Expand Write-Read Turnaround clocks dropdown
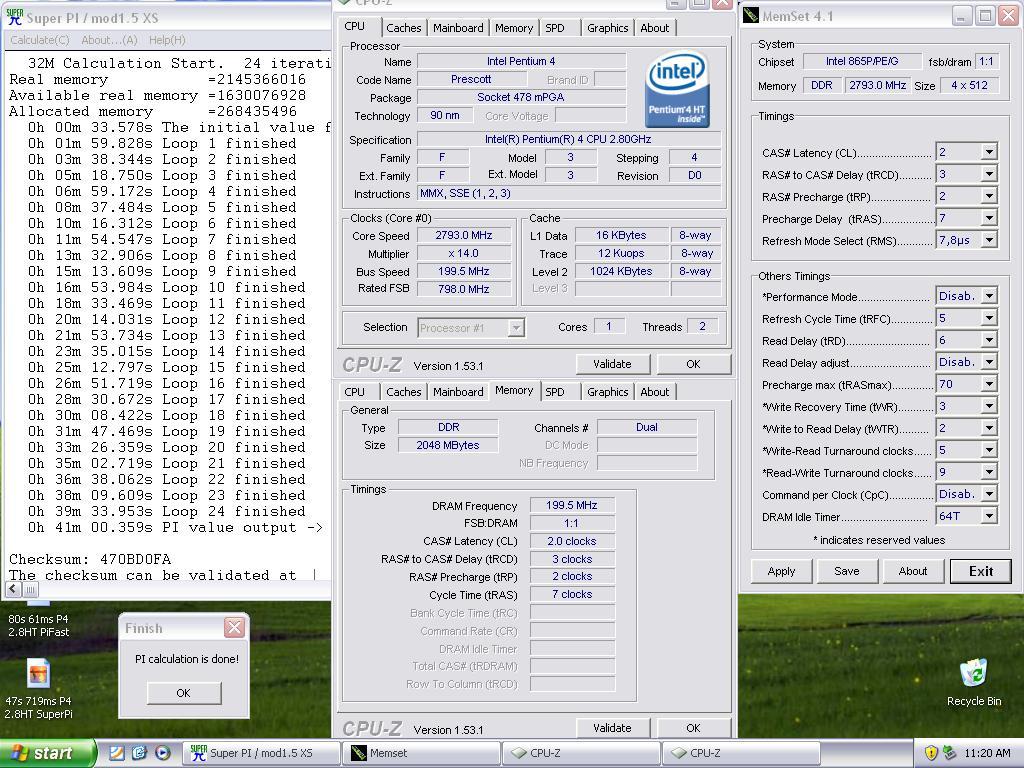This screenshot has height=768, width=1024. (x=989, y=450)
